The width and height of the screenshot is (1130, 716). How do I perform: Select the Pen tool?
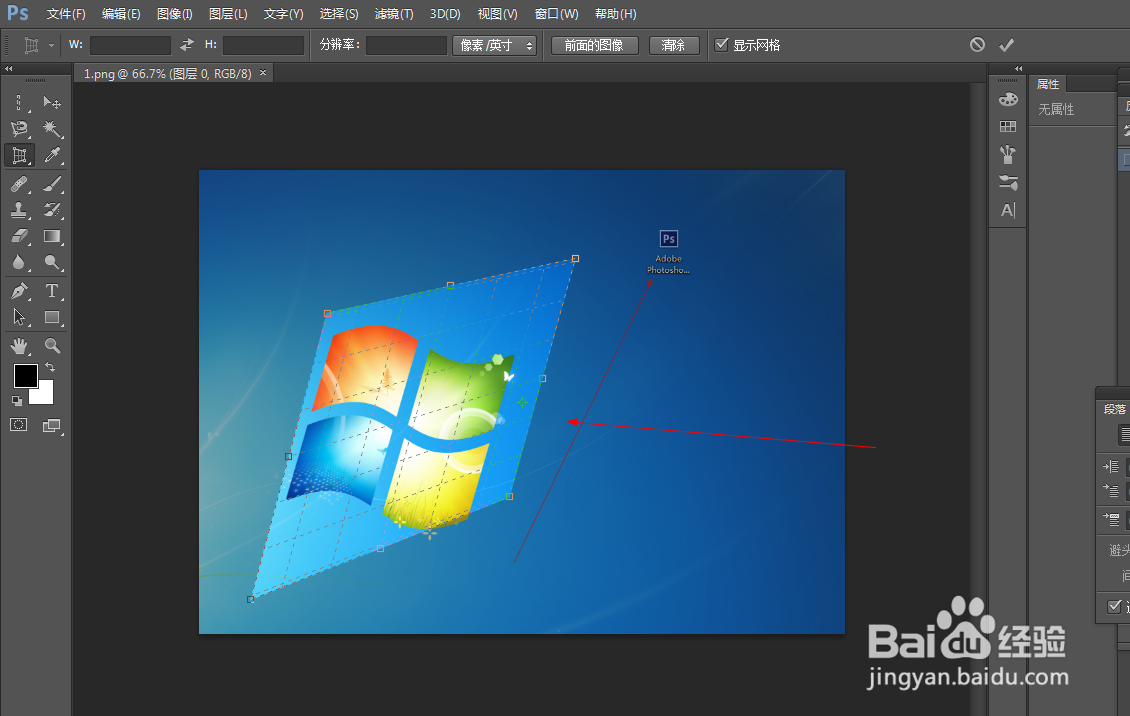pos(19,291)
